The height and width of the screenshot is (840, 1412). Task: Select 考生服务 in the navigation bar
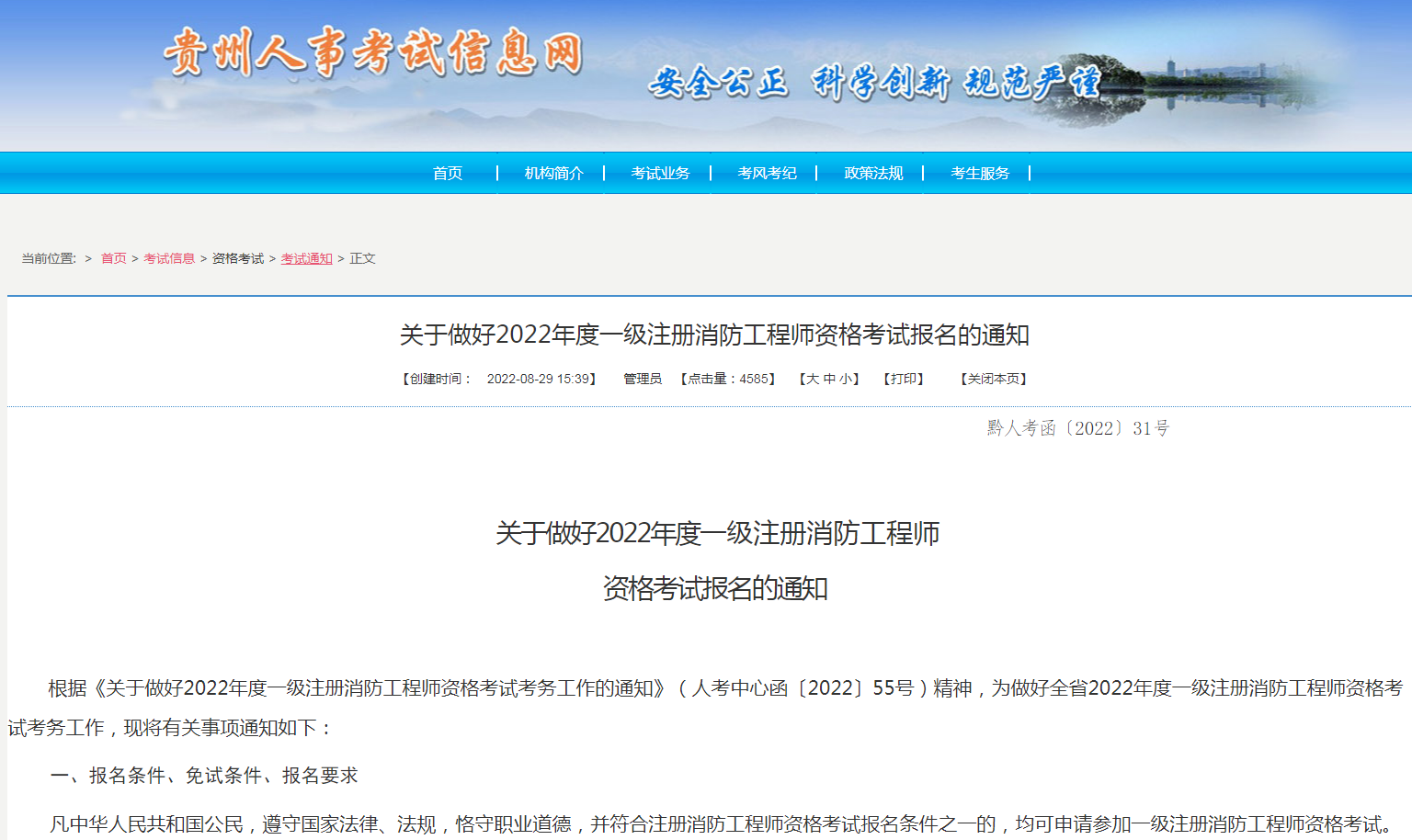pos(980,173)
